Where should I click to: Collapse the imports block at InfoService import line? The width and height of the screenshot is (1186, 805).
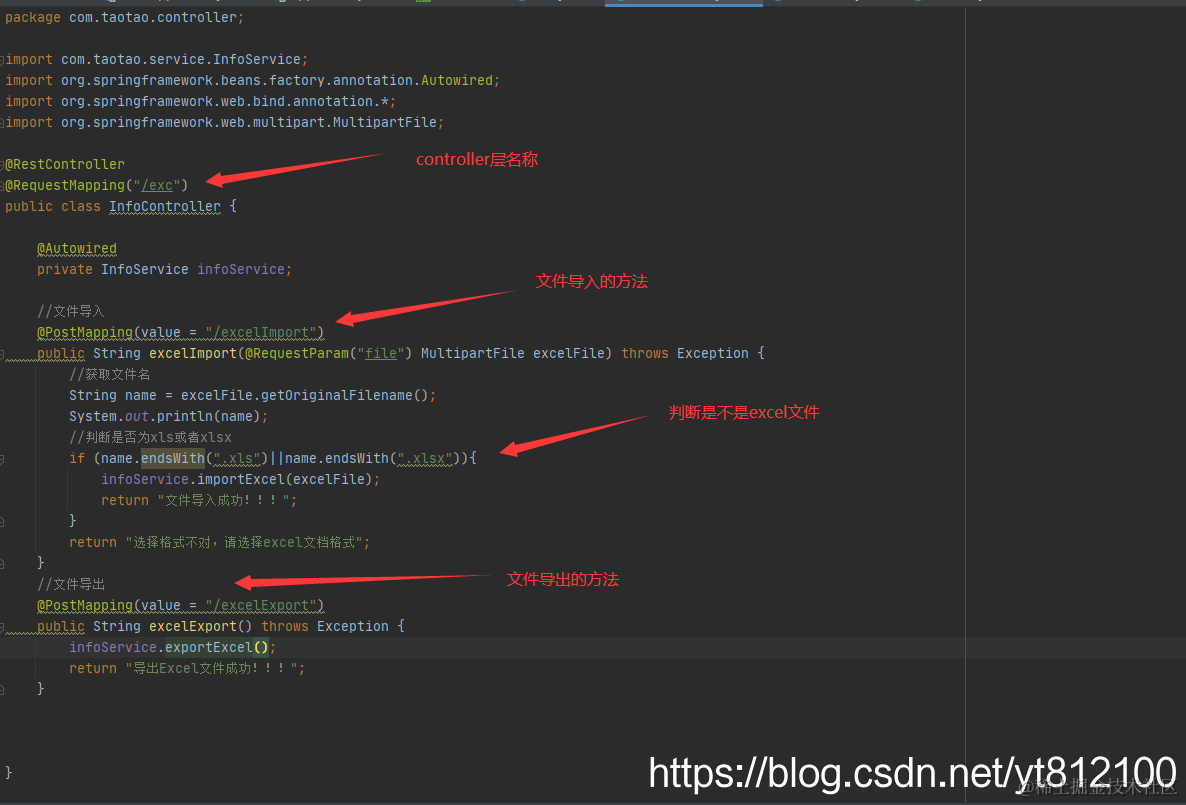click(2, 60)
